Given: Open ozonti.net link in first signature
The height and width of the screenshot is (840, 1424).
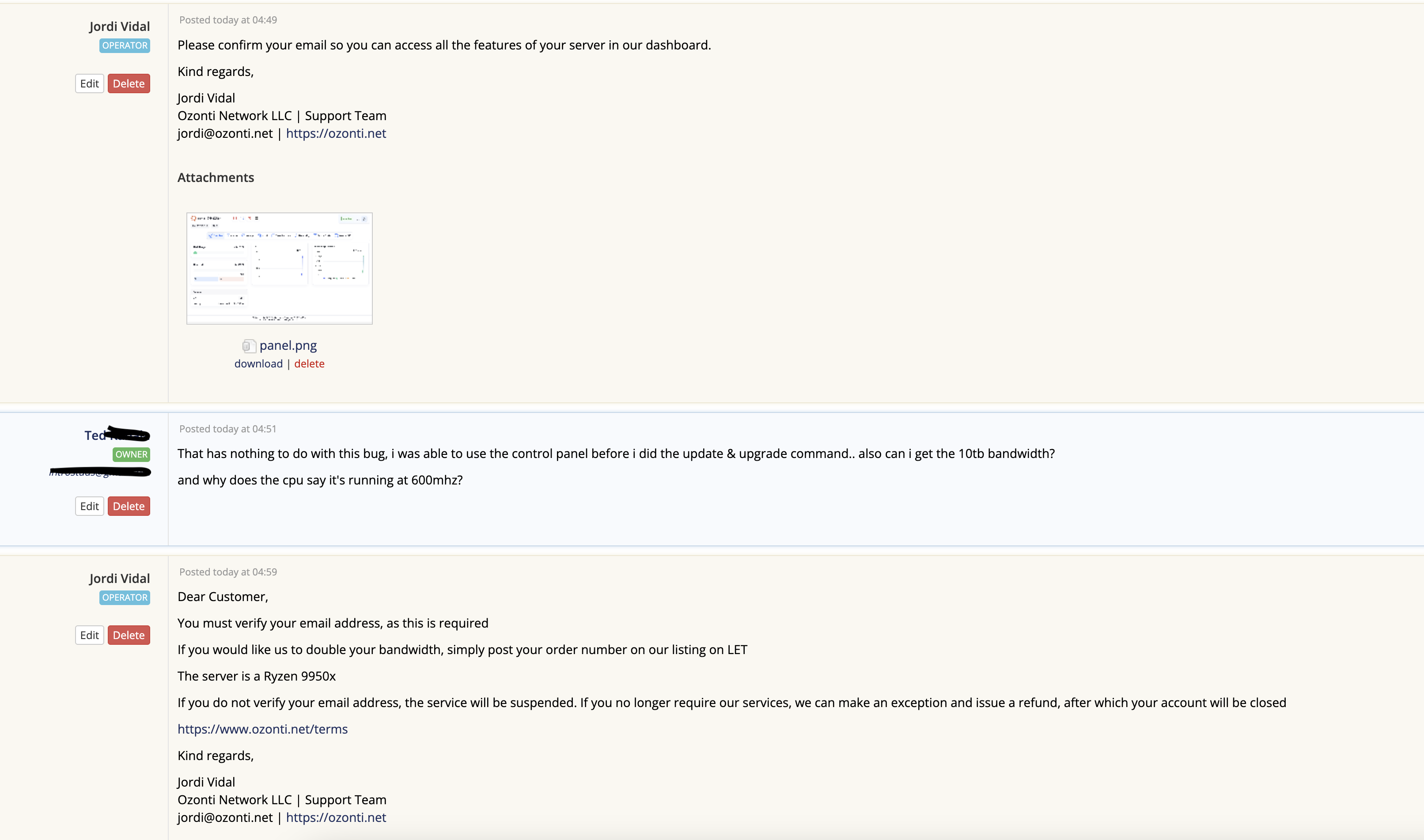Looking at the screenshot, I should click(x=336, y=133).
